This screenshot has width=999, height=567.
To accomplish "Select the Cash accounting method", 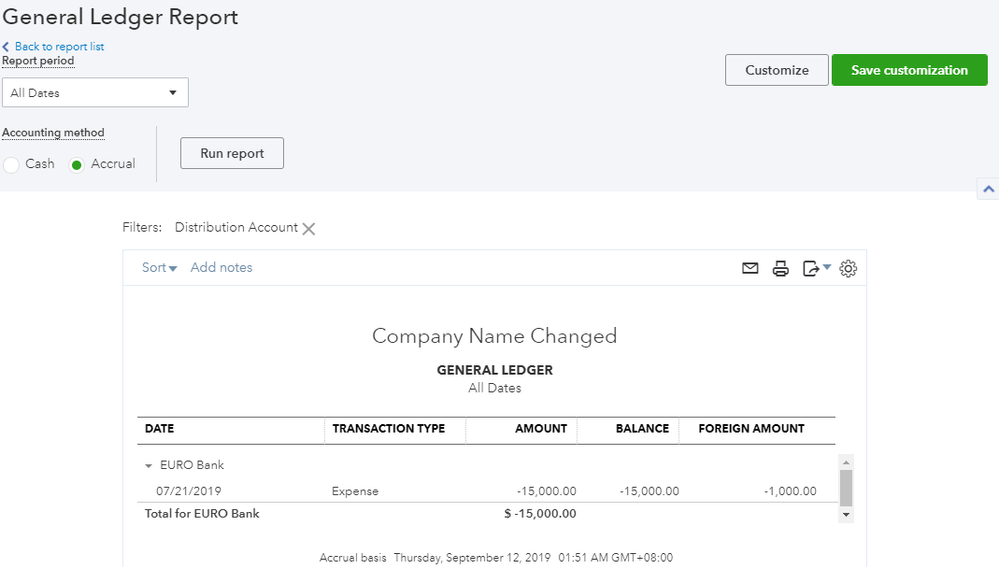I will (x=12, y=165).
